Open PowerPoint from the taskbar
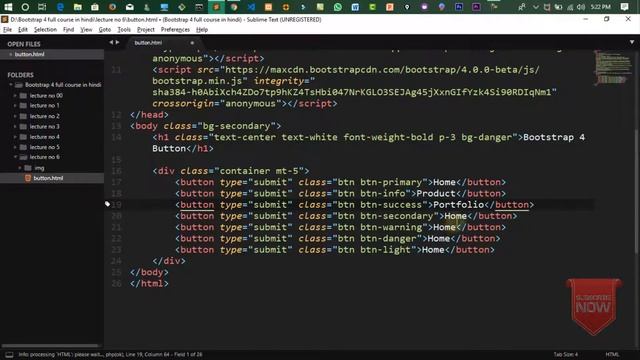Screen dimensions: 640x360 (x=390, y=7)
